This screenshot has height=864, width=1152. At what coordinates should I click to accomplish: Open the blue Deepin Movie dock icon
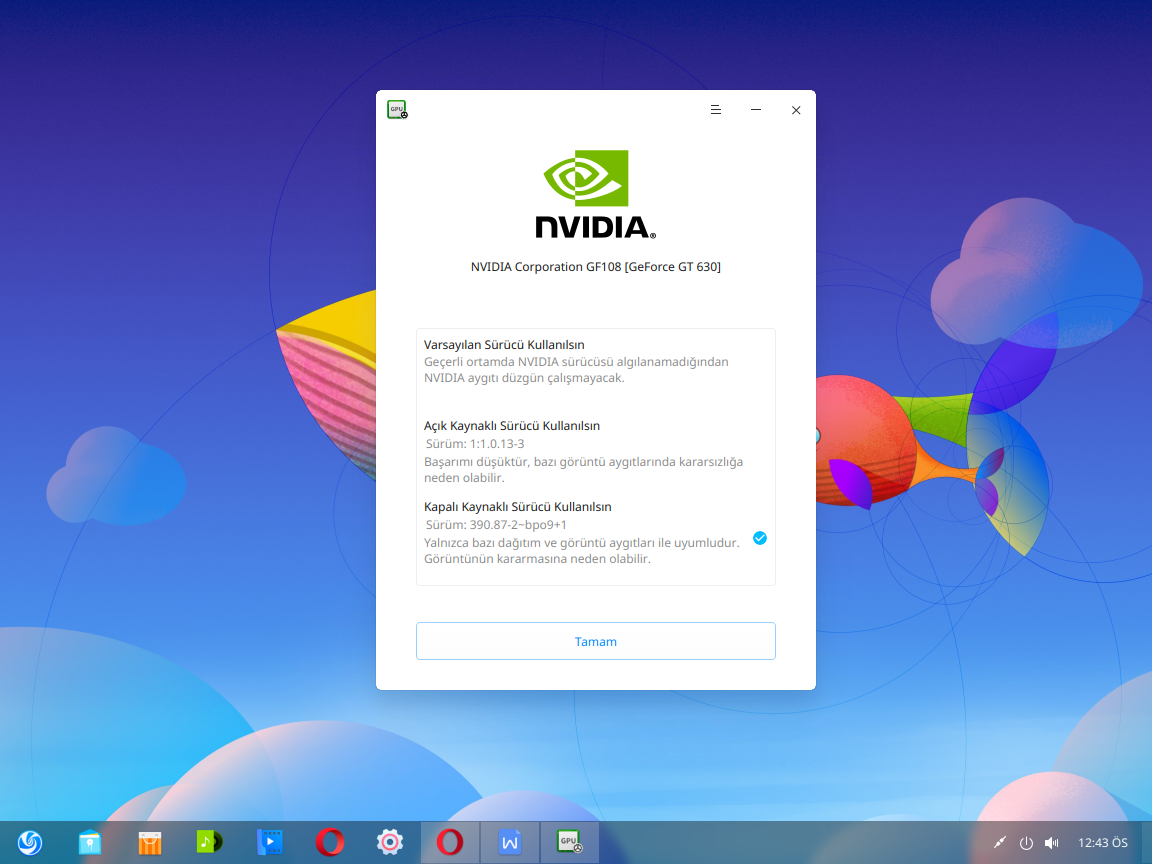pos(270,843)
